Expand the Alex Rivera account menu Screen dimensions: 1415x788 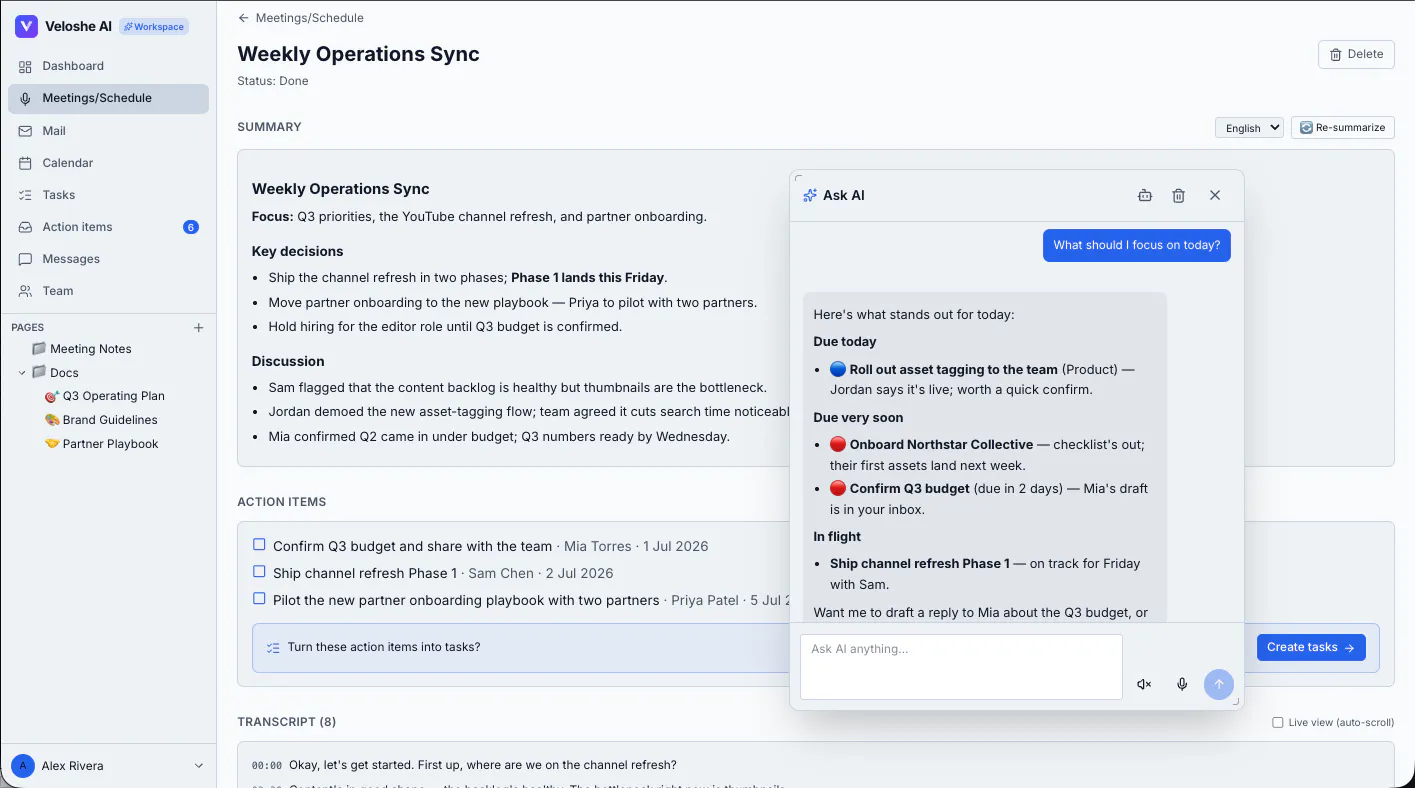point(198,766)
